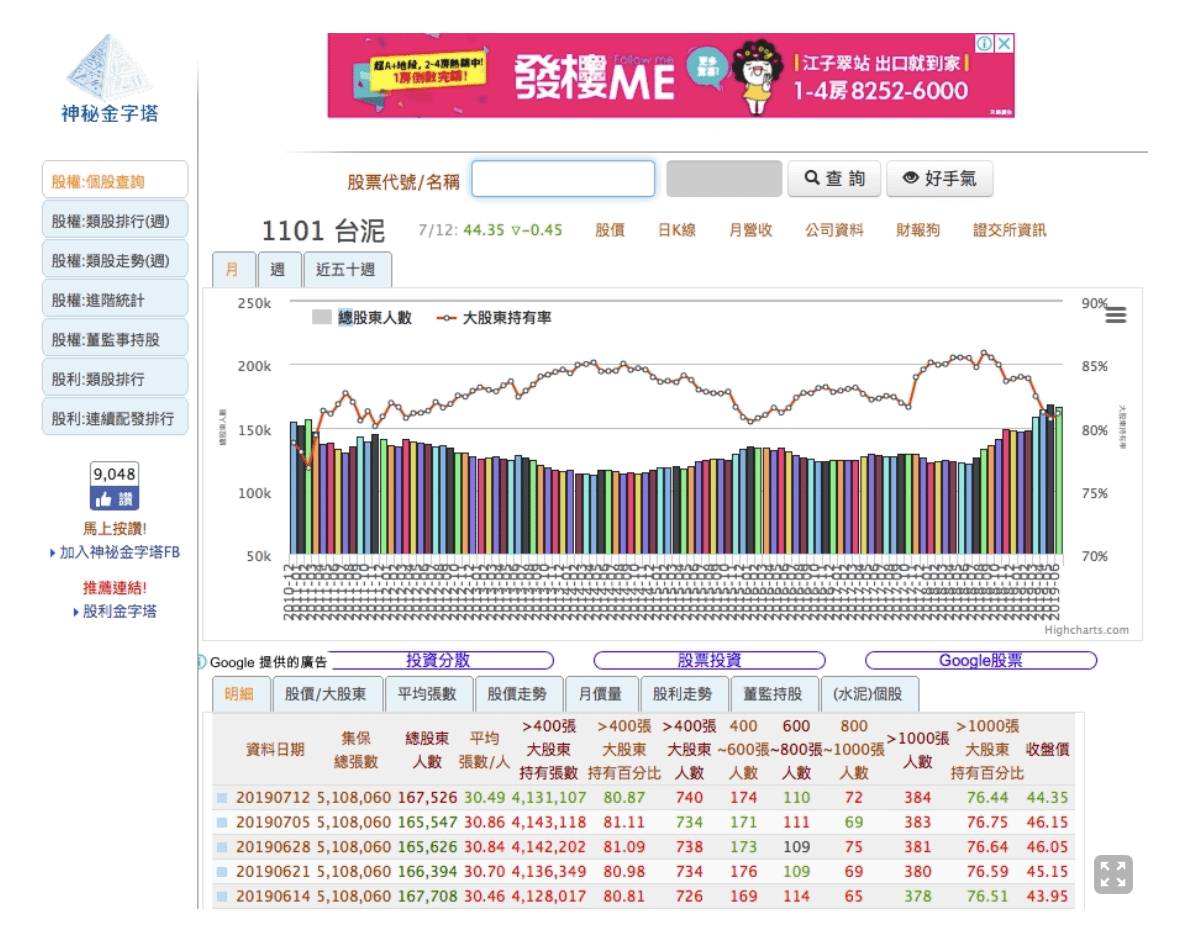Toggle 總股東人數 series in chart legend

tap(362, 318)
